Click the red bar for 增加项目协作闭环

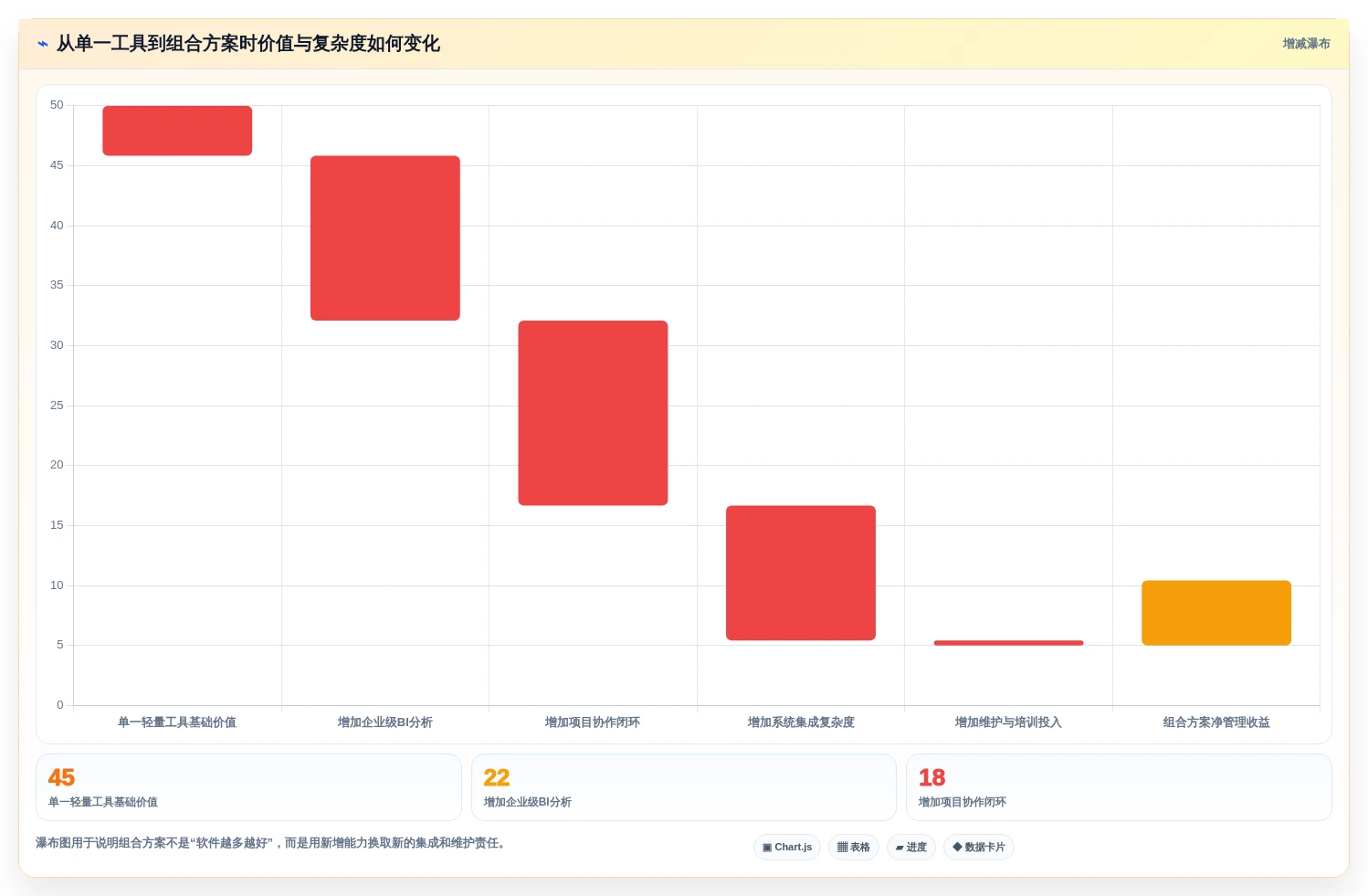pos(593,413)
